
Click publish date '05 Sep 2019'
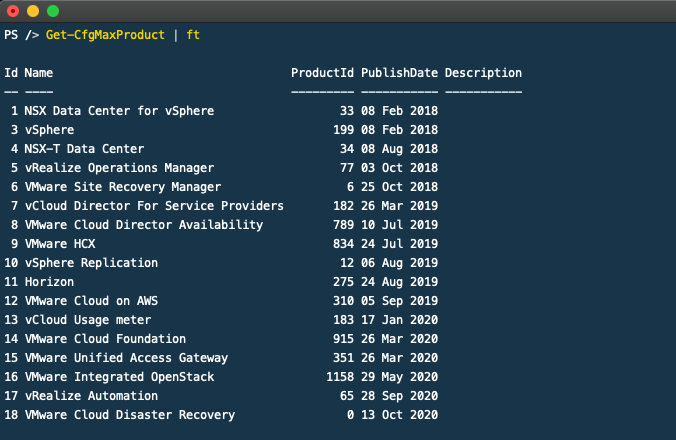pos(400,300)
